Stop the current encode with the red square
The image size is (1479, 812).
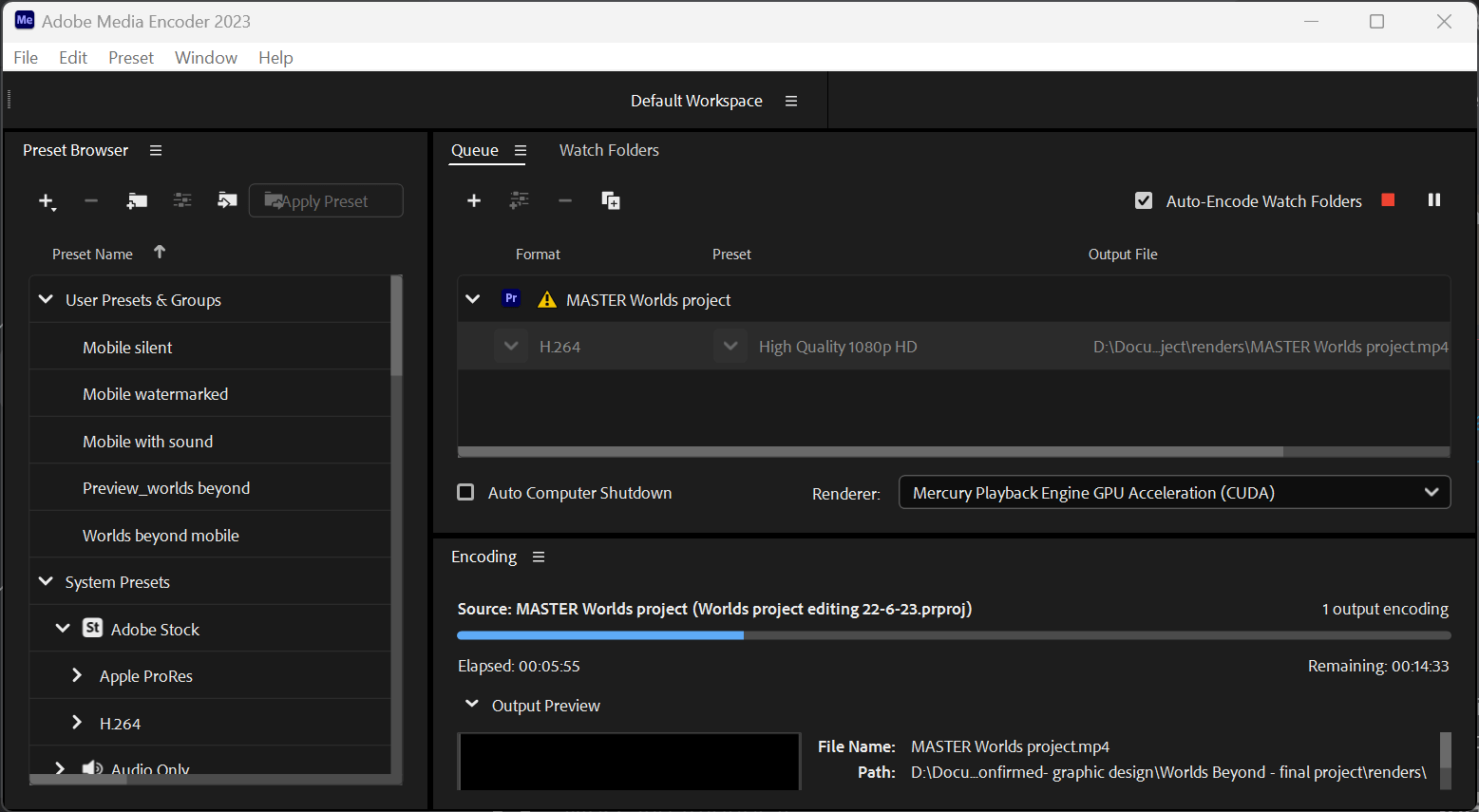tap(1387, 199)
